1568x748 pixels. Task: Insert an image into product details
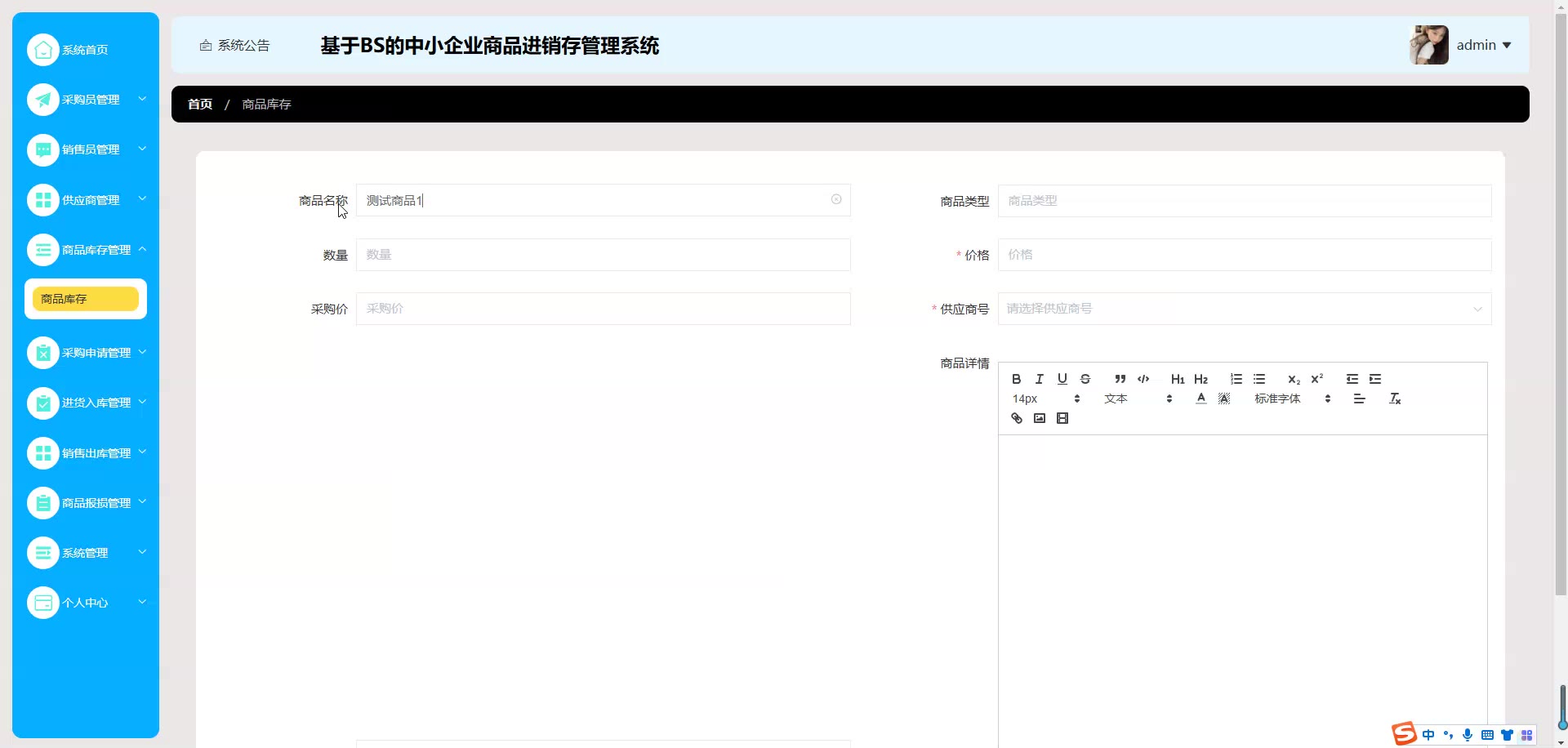(x=1039, y=418)
